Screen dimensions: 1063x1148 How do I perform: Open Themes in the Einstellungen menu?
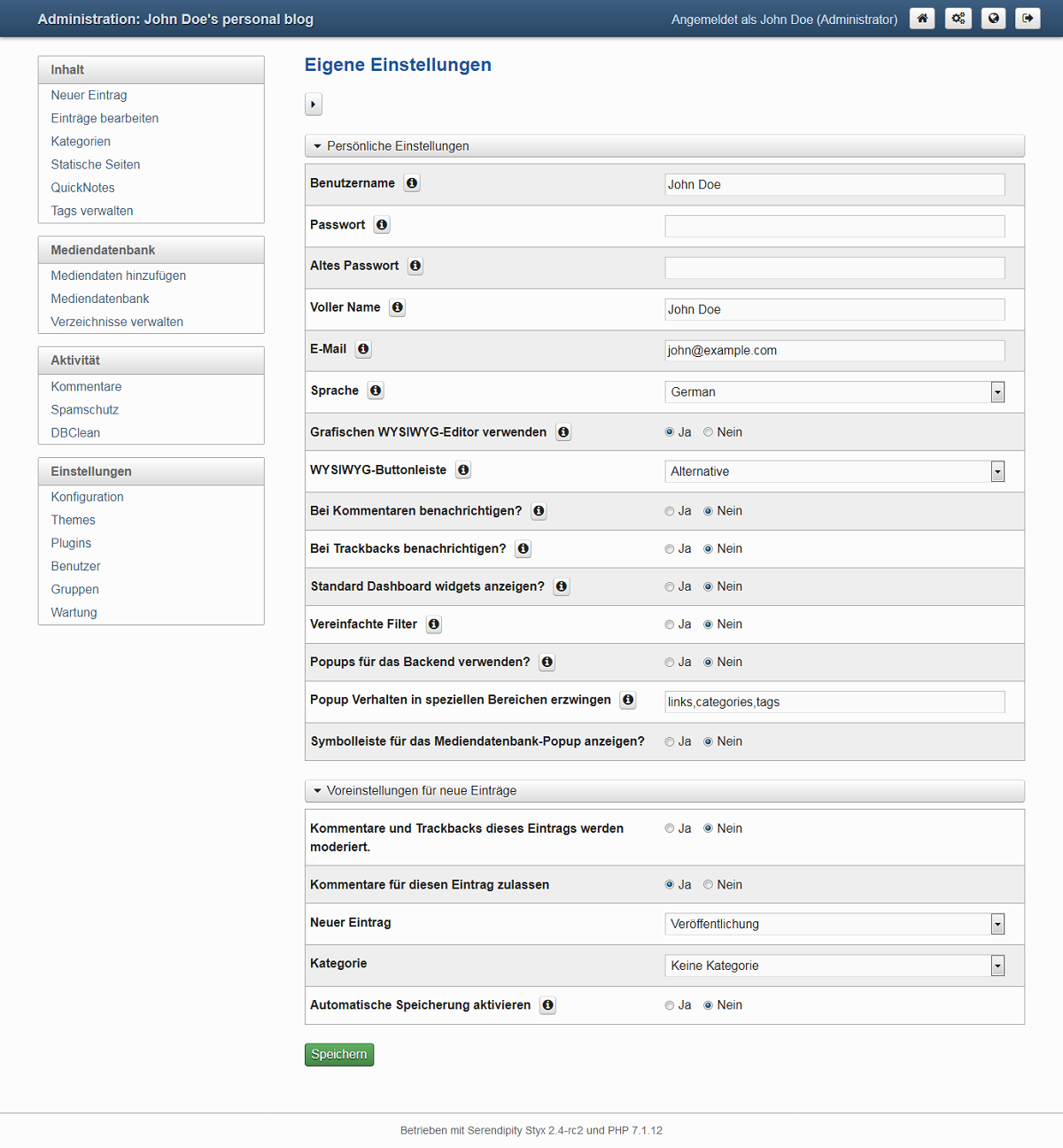74,520
